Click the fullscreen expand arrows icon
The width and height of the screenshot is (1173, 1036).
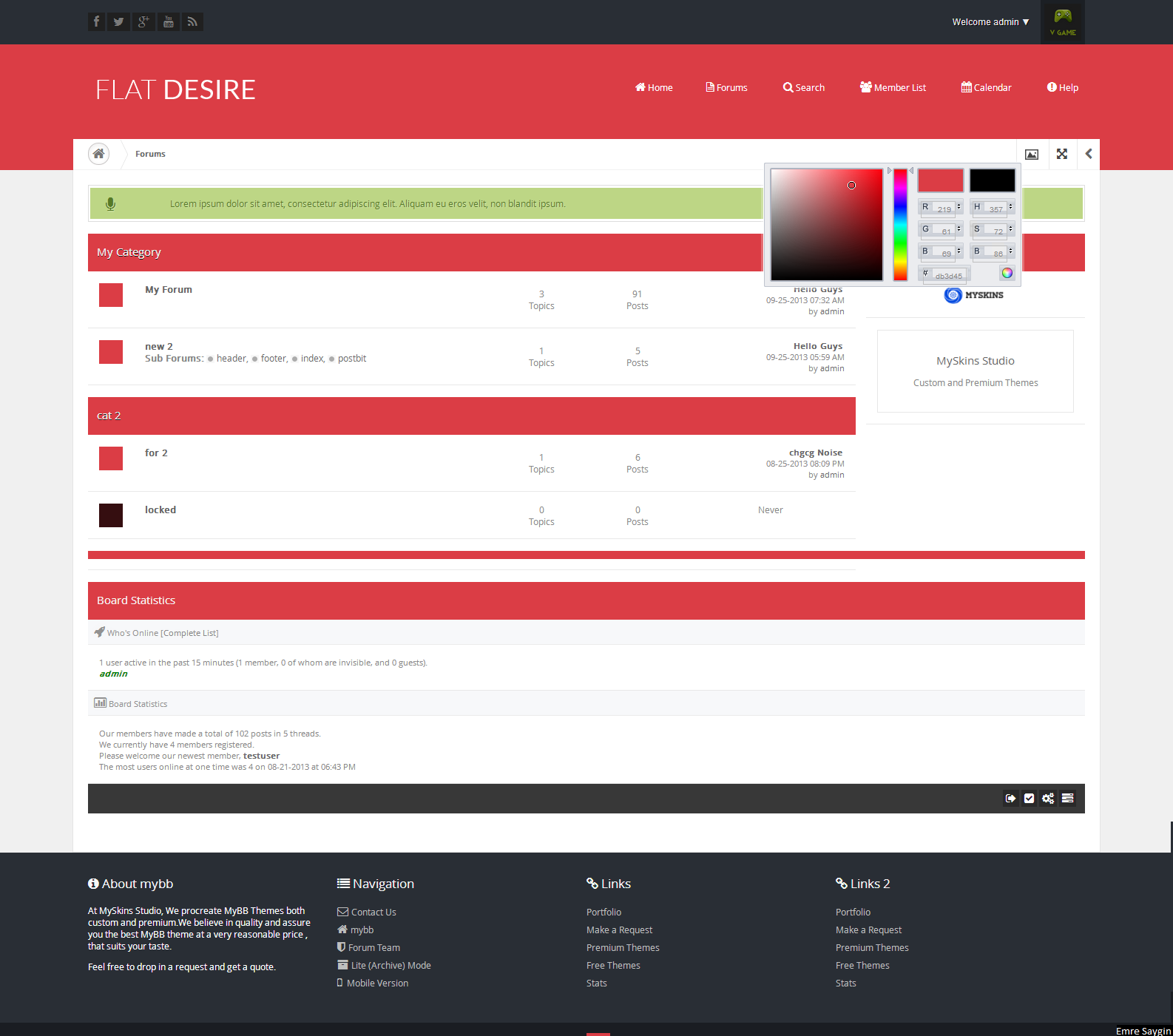point(1062,154)
